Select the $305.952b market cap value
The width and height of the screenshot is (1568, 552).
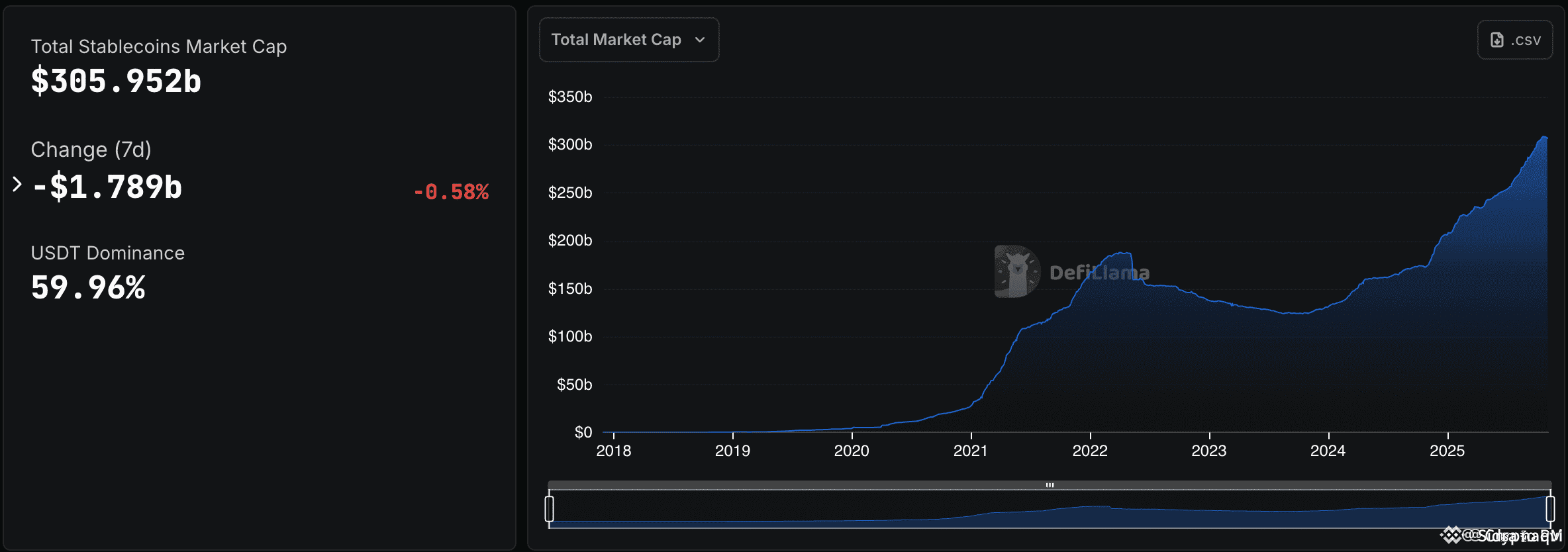point(116,81)
